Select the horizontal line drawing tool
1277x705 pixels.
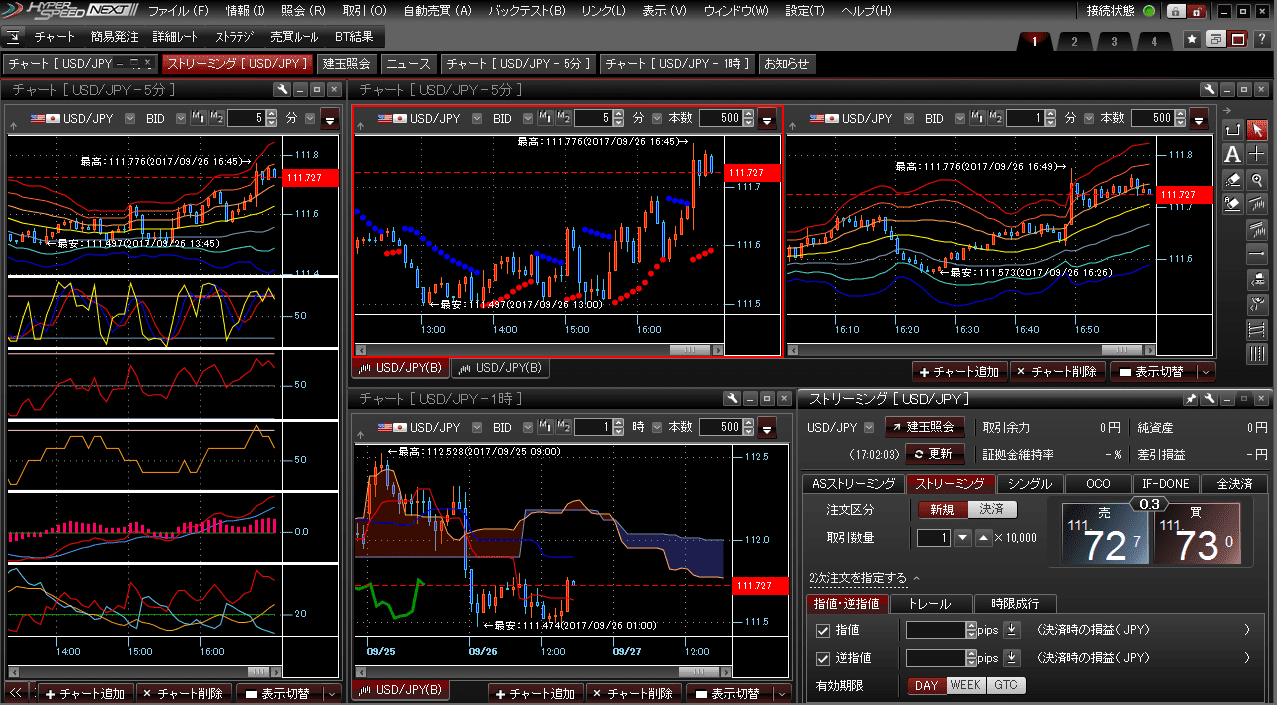(1257, 254)
